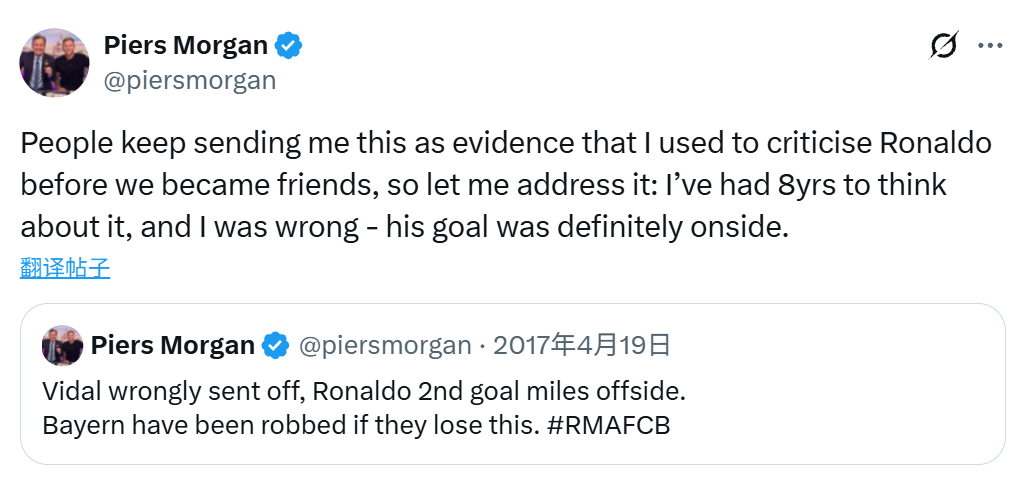Screen dimensions: 1026x486
Task: Open Piers Morgan's large profile avatar
Action: coord(55,63)
